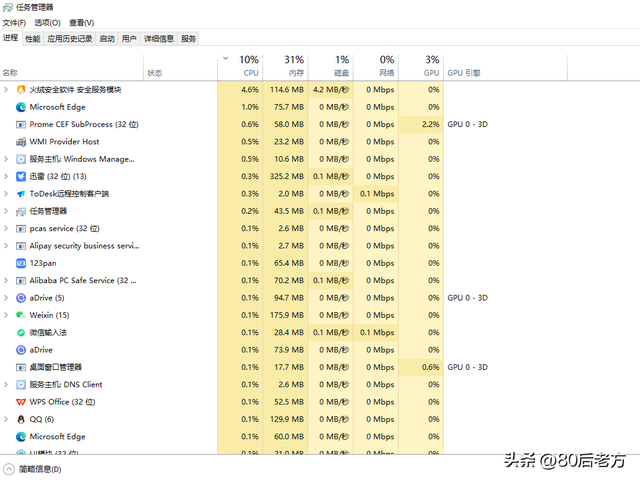
Task: Click the 123pan app icon
Action: point(21,263)
